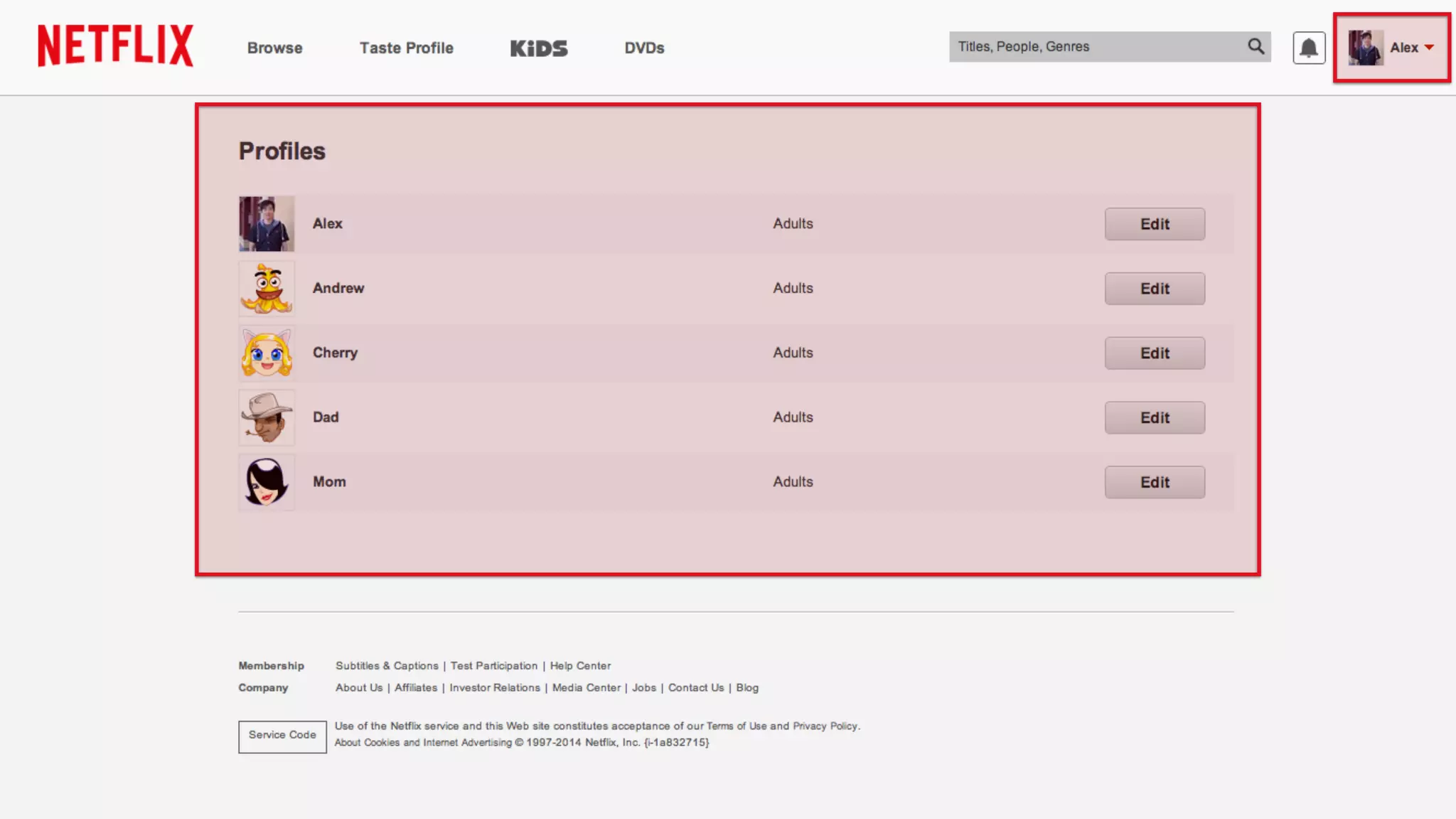Image resolution: width=1456 pixels, height=819 pixels.
Task: Click Alex's profile photo in the list
Action: [267, 224]
